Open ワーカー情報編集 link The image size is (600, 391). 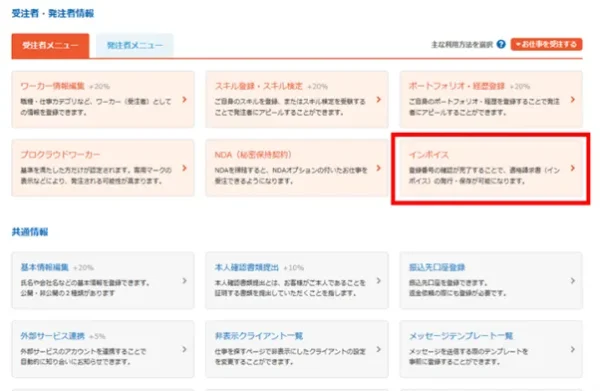pyautogui.click(x=52, y=86)
